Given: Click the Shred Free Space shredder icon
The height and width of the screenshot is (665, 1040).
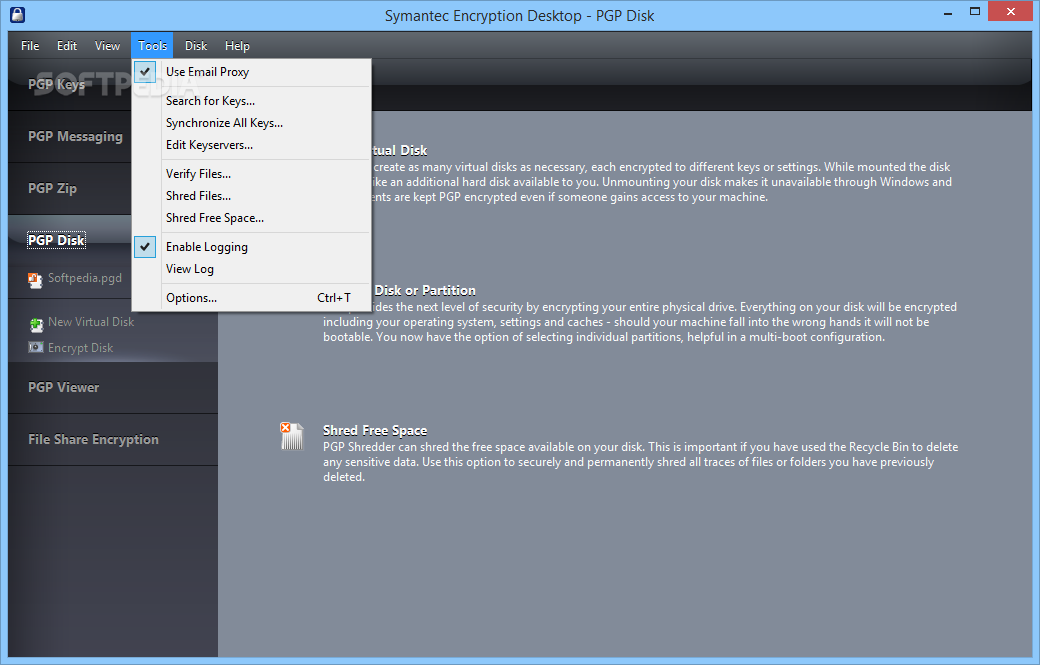Looking at the screenshot, I should point(291,436).
